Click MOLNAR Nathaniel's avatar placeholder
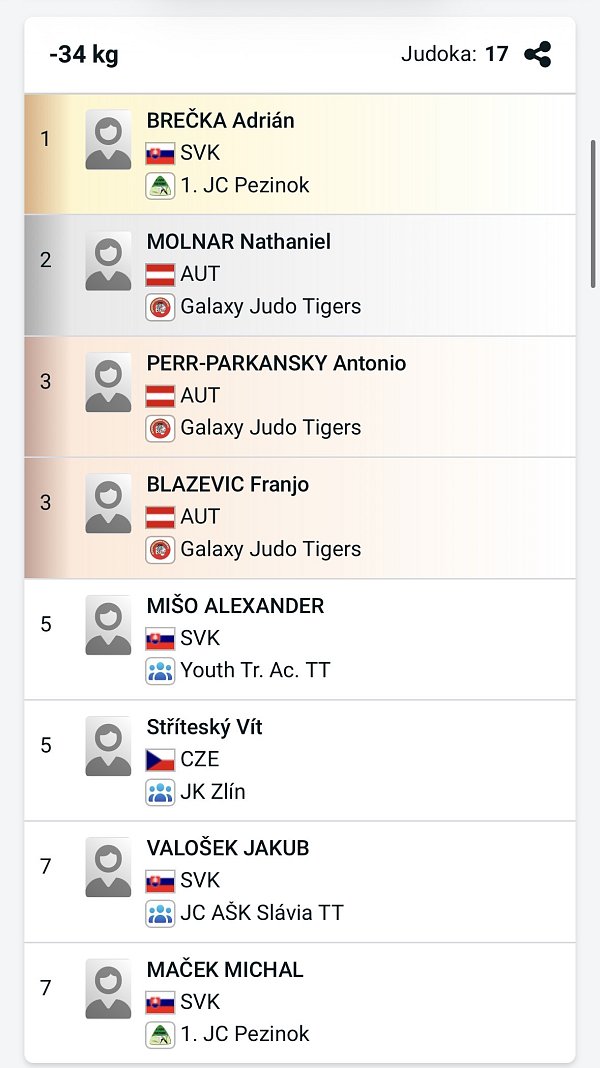The image size is (600, 1068). [x=108, y=261]
